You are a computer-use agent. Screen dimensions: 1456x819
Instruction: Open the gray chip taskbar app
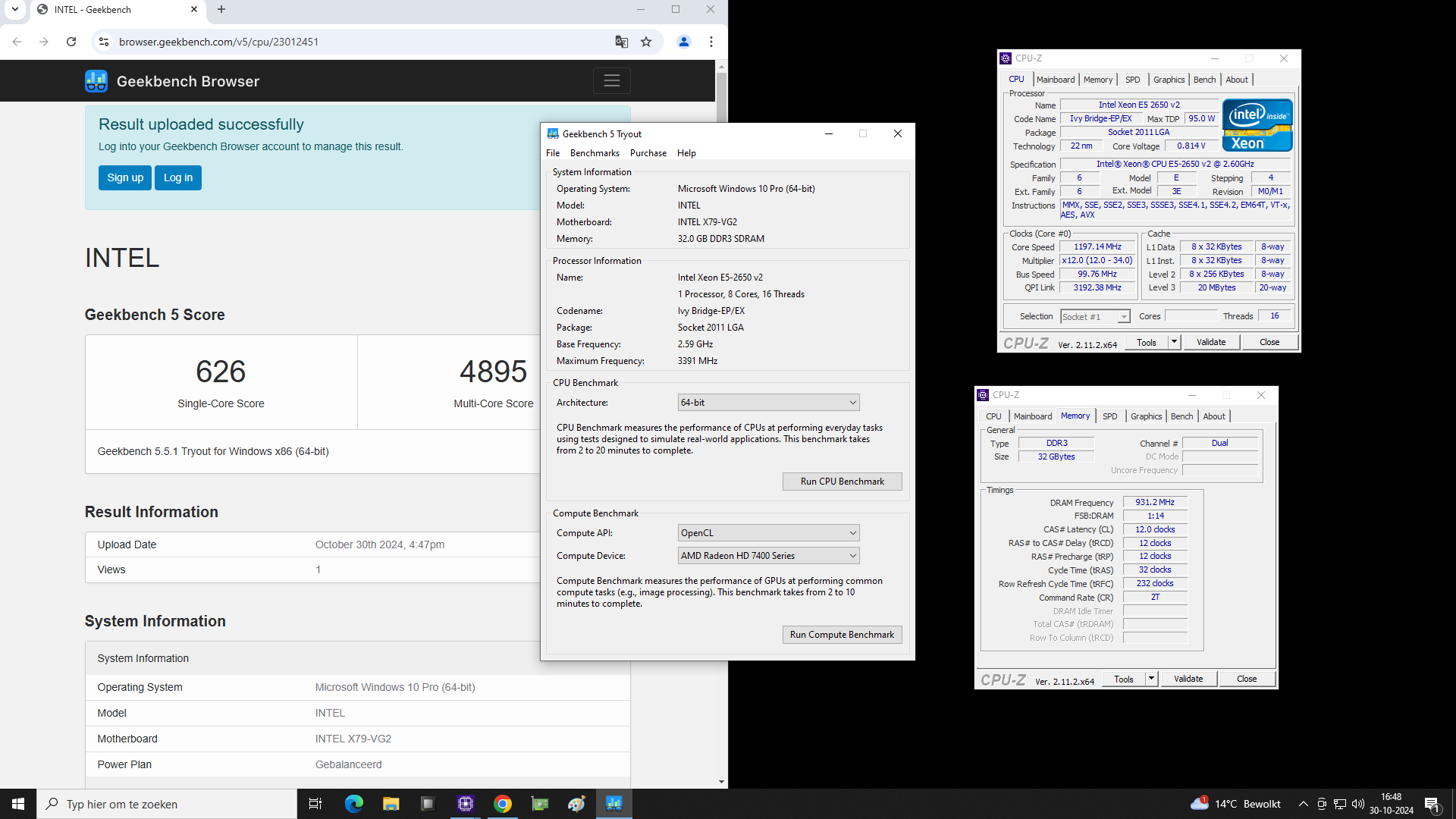point(428,804)
